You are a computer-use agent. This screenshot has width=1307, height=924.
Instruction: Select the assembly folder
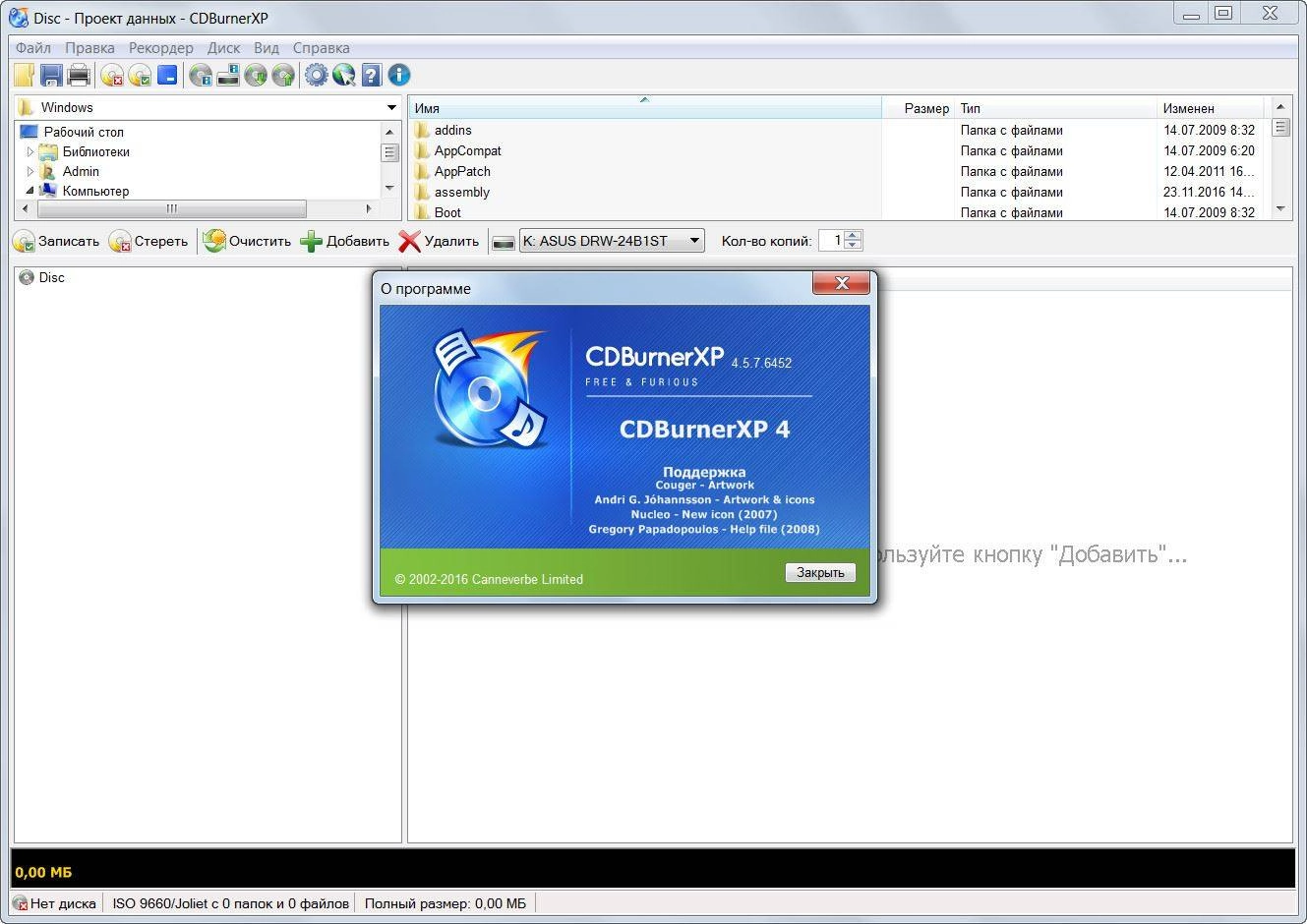(x=462, y=192)
